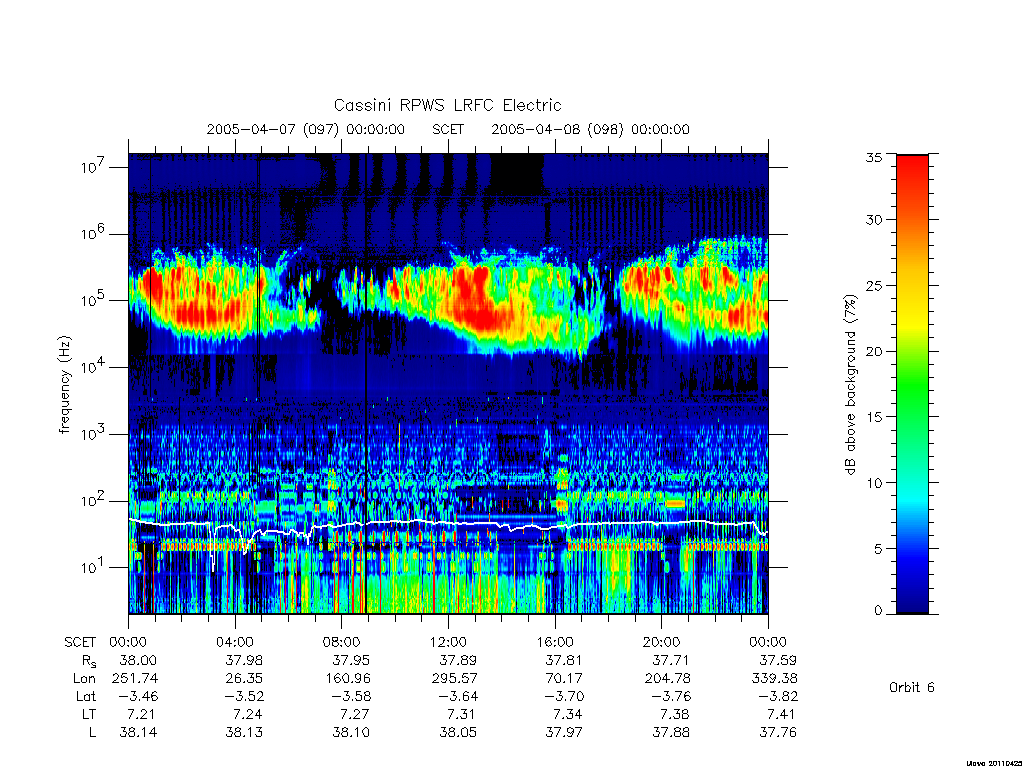Click the 12:00 time axis label
1024x768 pixels.
coord(448,642)
